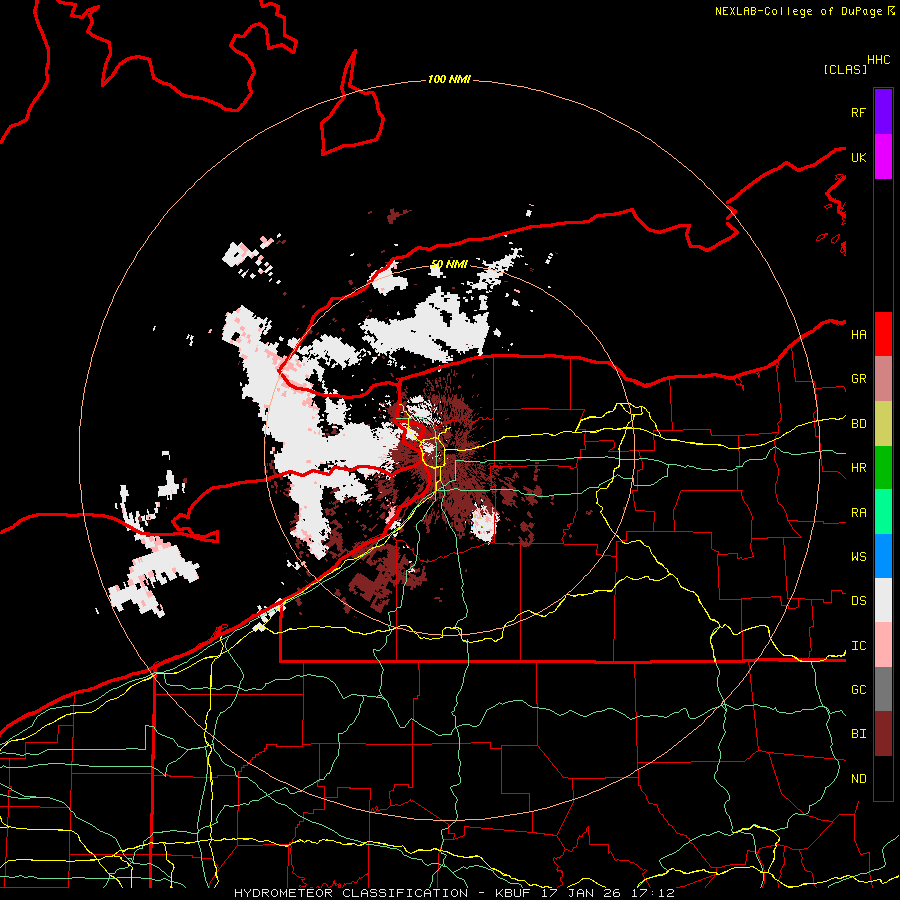Image resolution: width=900 pixels, height=900 pixels.
Task: Click the GR legend label
Action: click(x=858, y=379)
